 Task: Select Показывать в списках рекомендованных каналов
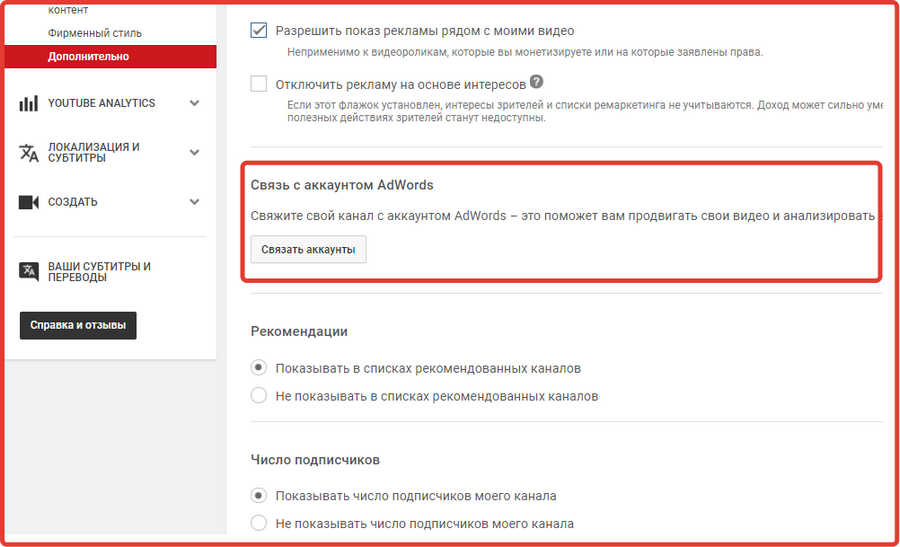click(x=259, y=367)
